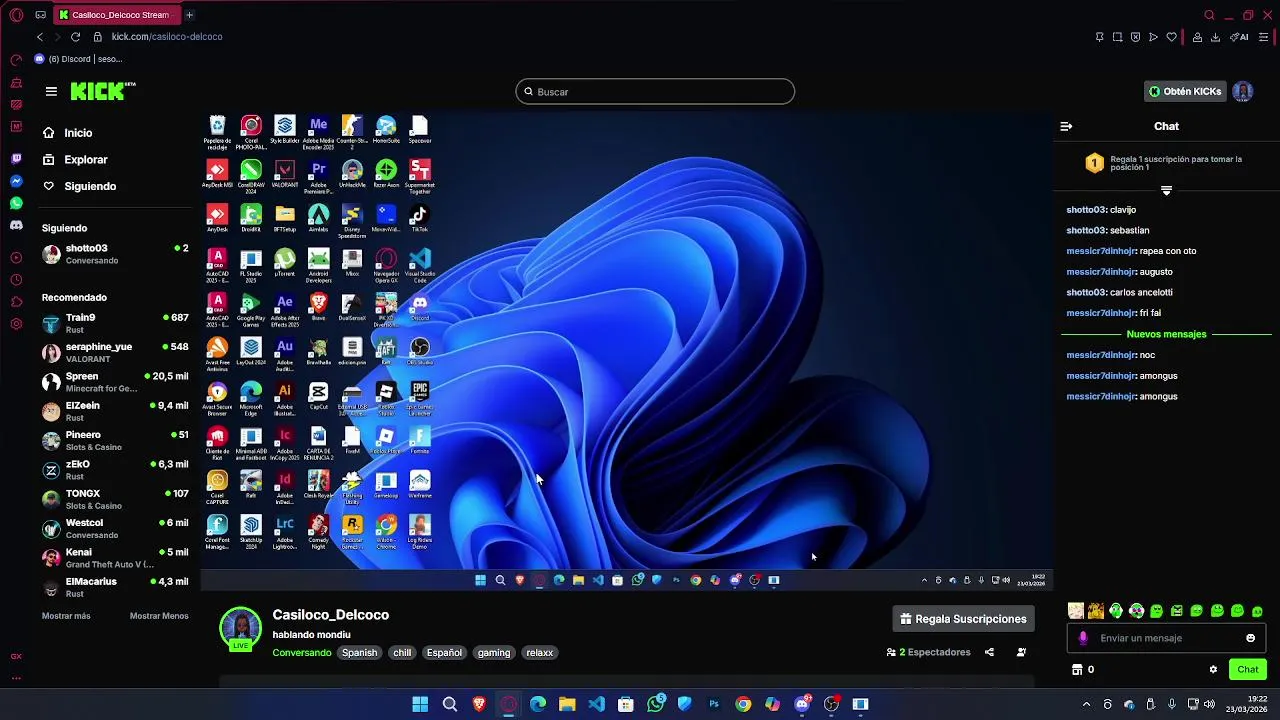Viewport: 1280px width, 720px height.
Task: Open Twitch in Opera GX sidebar
Action: [x=16, y=159]
